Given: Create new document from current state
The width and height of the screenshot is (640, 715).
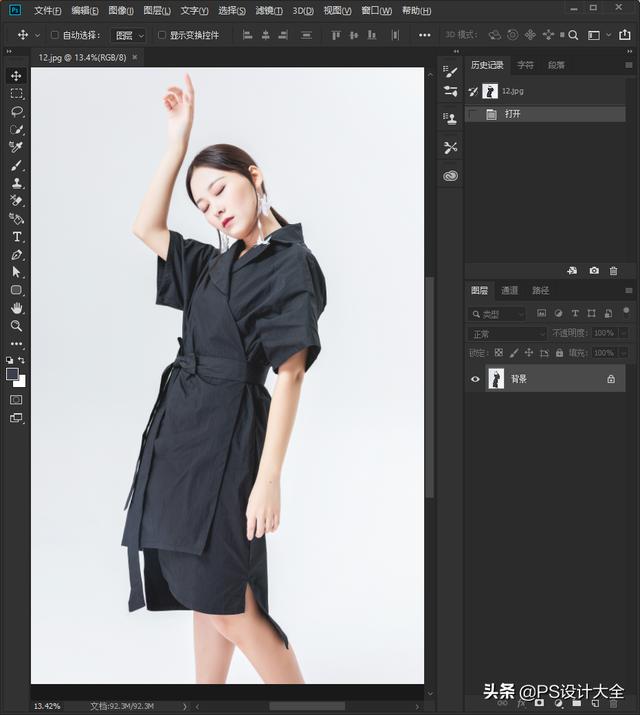Looking at the screenshot, I should pos(572,270).
